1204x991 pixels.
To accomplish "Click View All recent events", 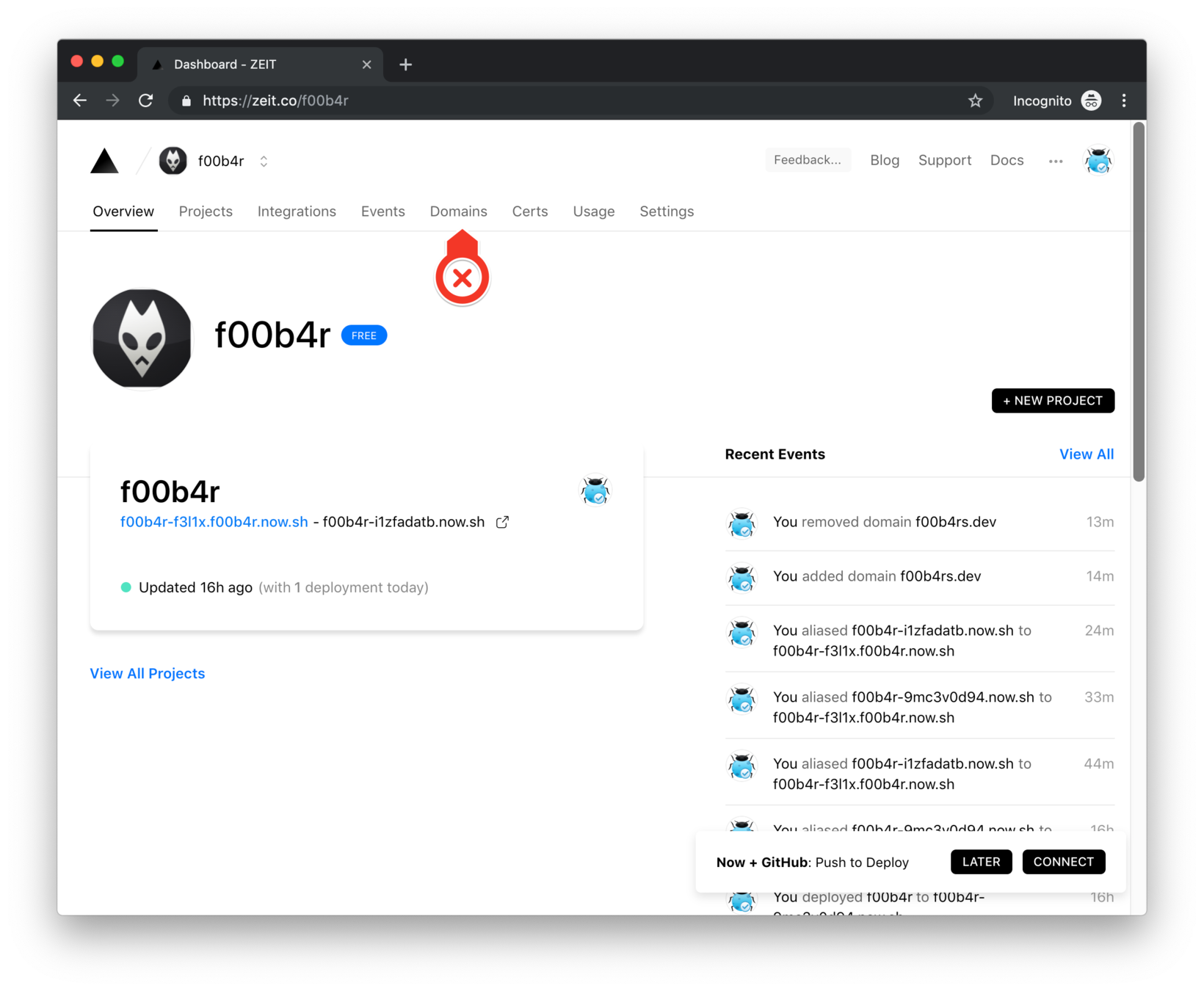I will (1086, 454).
